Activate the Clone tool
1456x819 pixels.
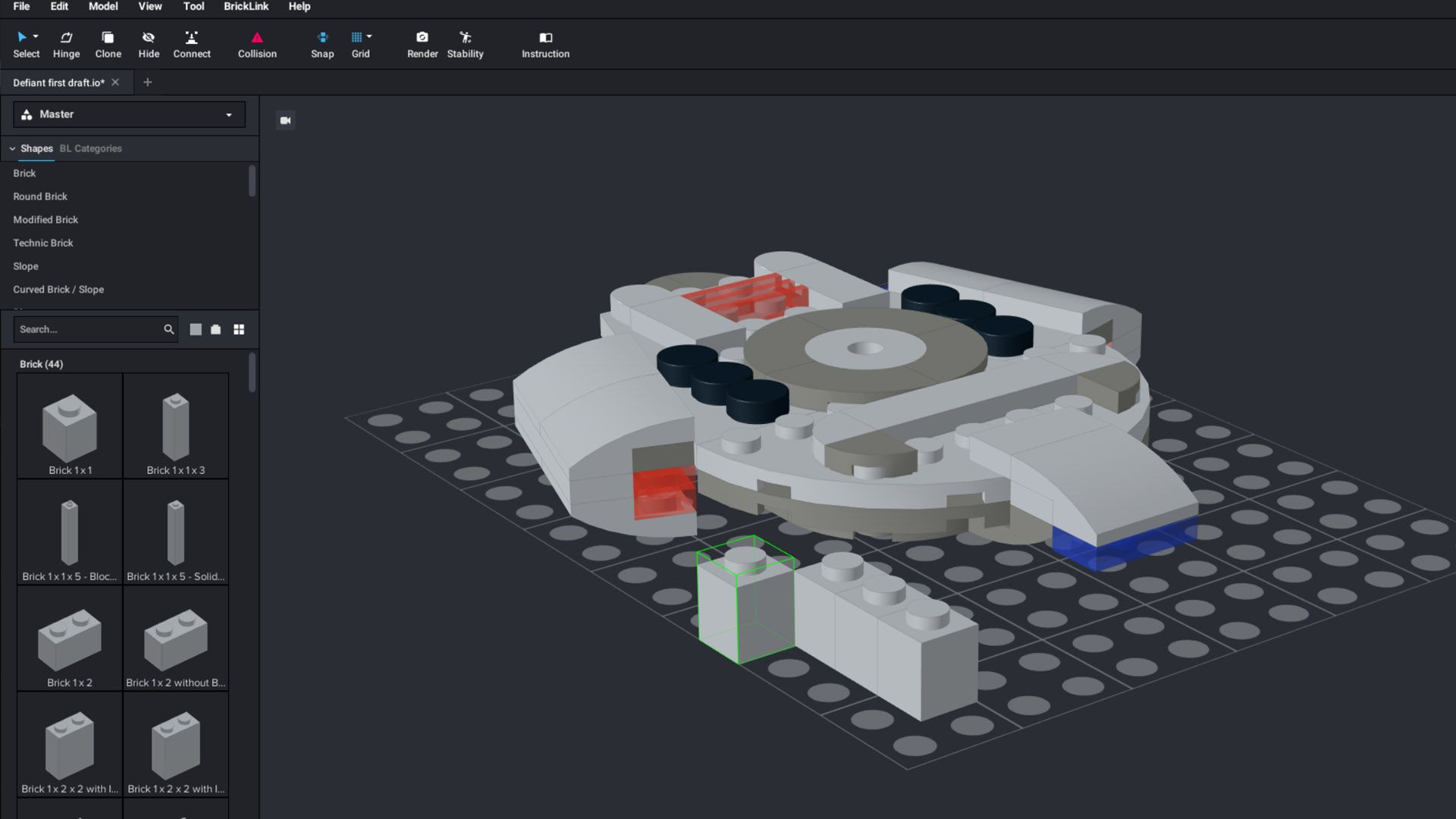108,43
